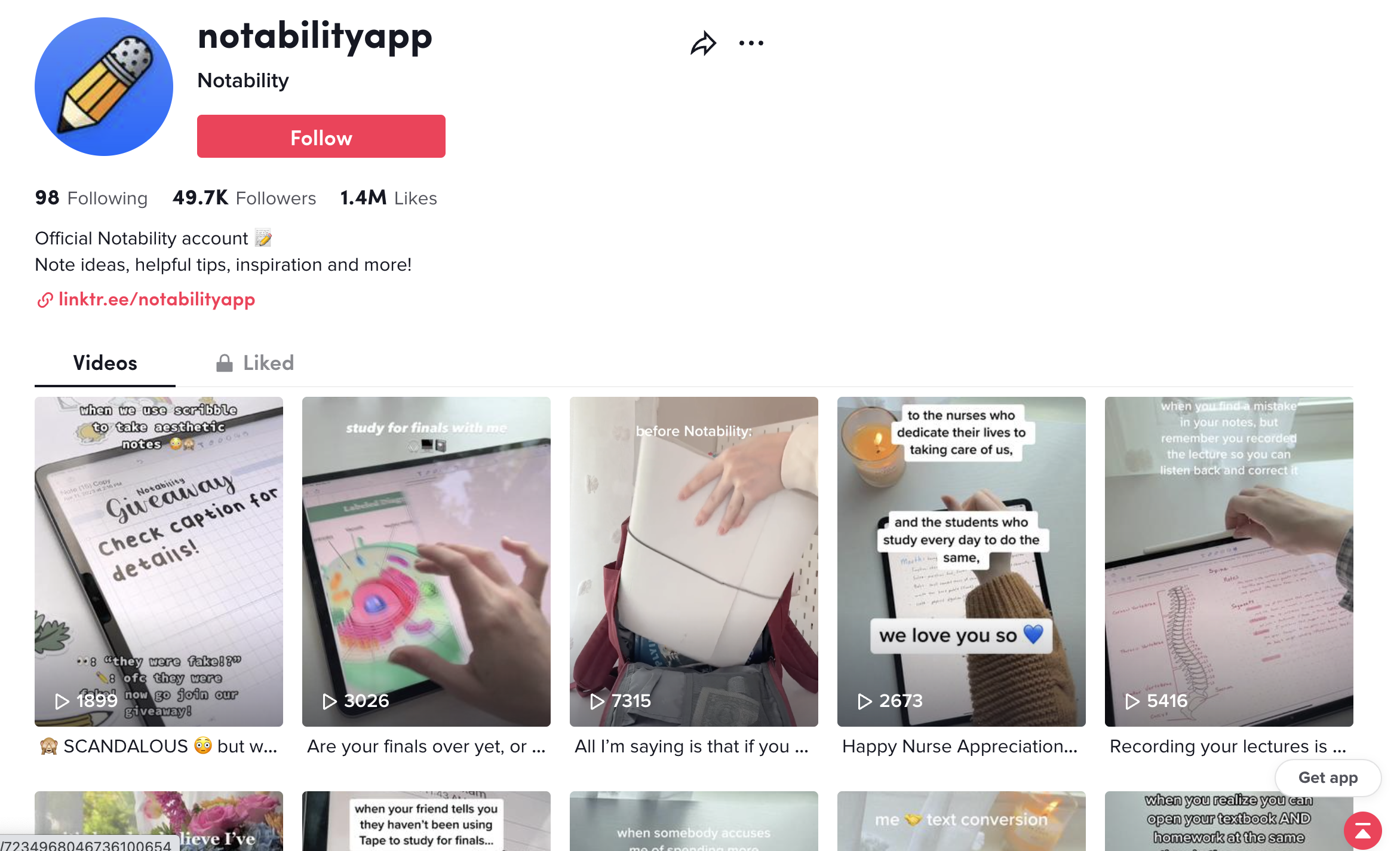View the 98 Following list
Screen dimensions: 1400x851
coord(91,198)
